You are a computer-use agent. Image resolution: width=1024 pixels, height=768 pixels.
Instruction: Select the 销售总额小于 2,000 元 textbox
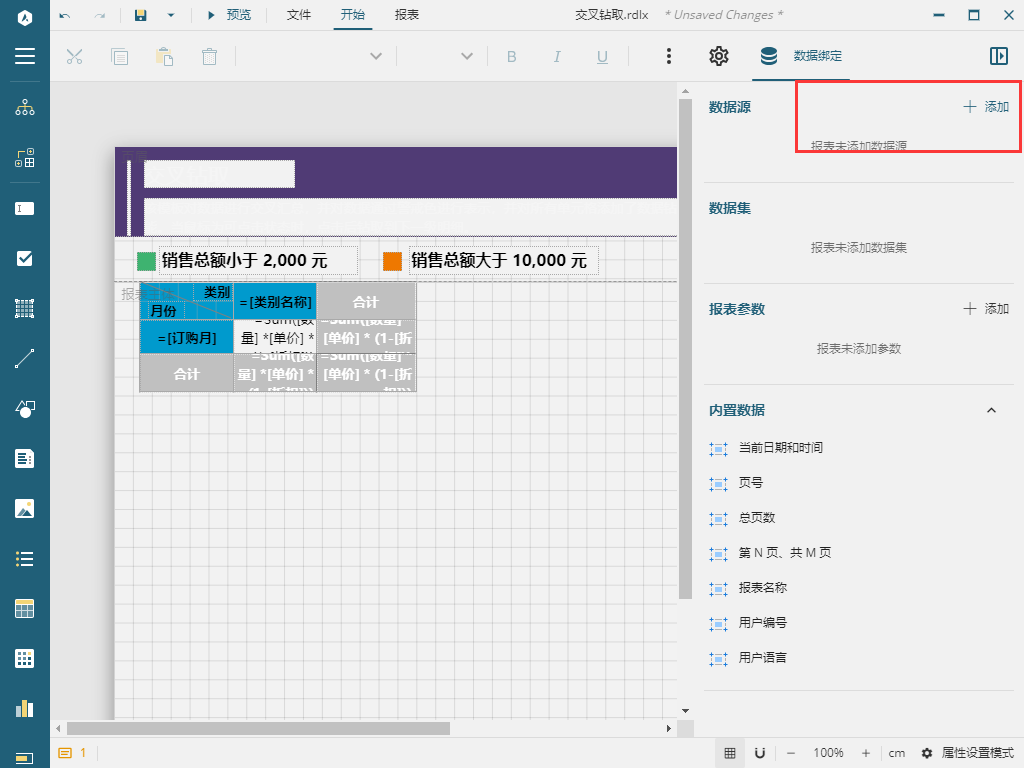pyautogui.click(x=259, y=261)
